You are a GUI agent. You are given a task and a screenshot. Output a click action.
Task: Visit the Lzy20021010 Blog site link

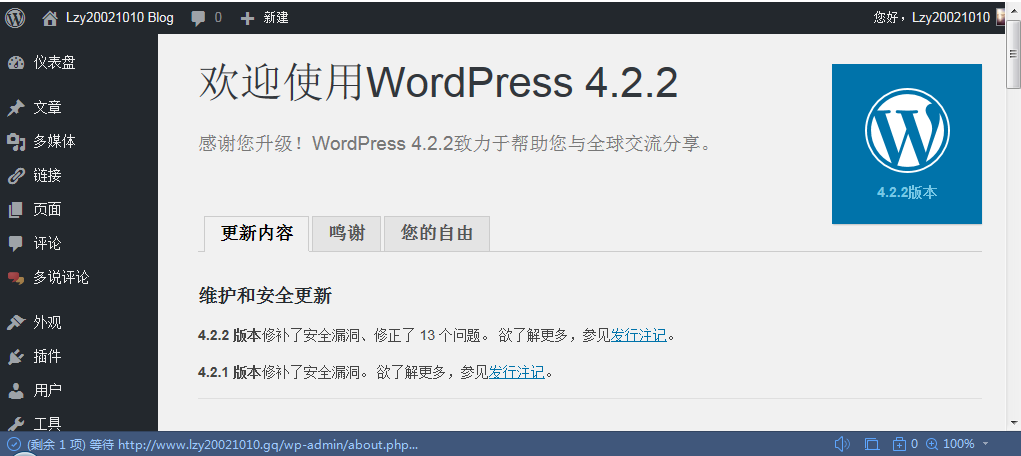click(x=120, y=18)
